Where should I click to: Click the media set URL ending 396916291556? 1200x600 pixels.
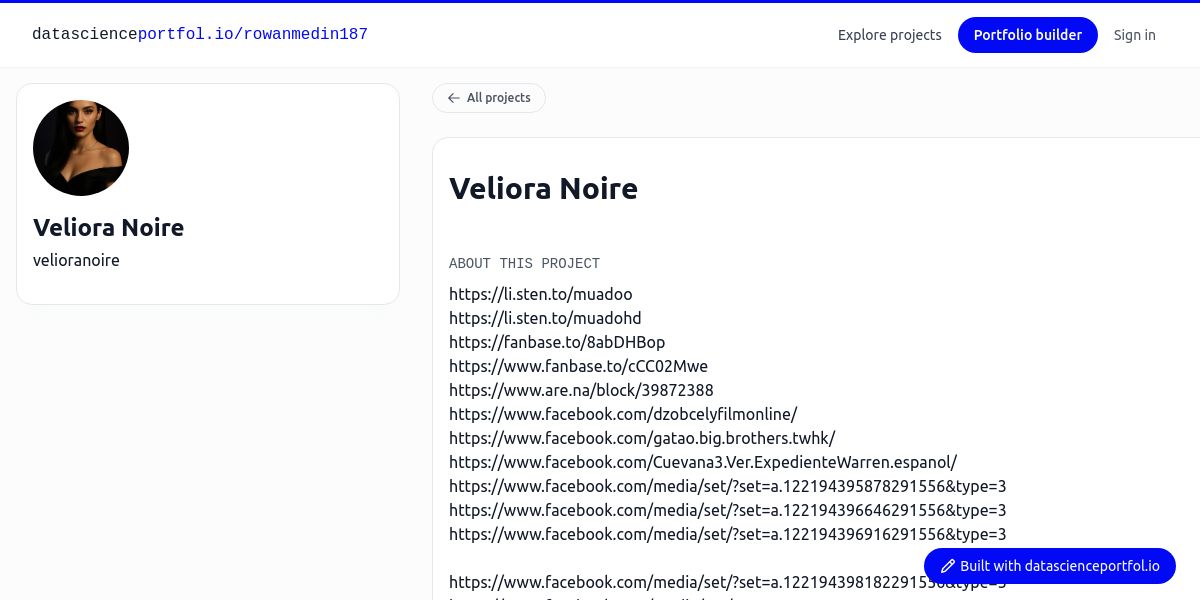coord(728,534)
